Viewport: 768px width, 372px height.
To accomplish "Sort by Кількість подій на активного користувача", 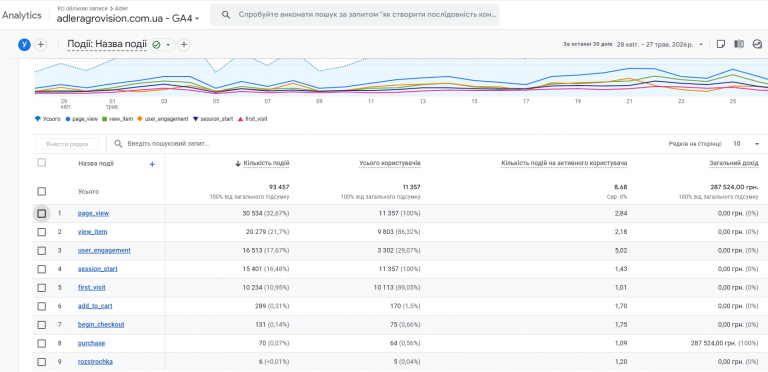I will point(564,163).
